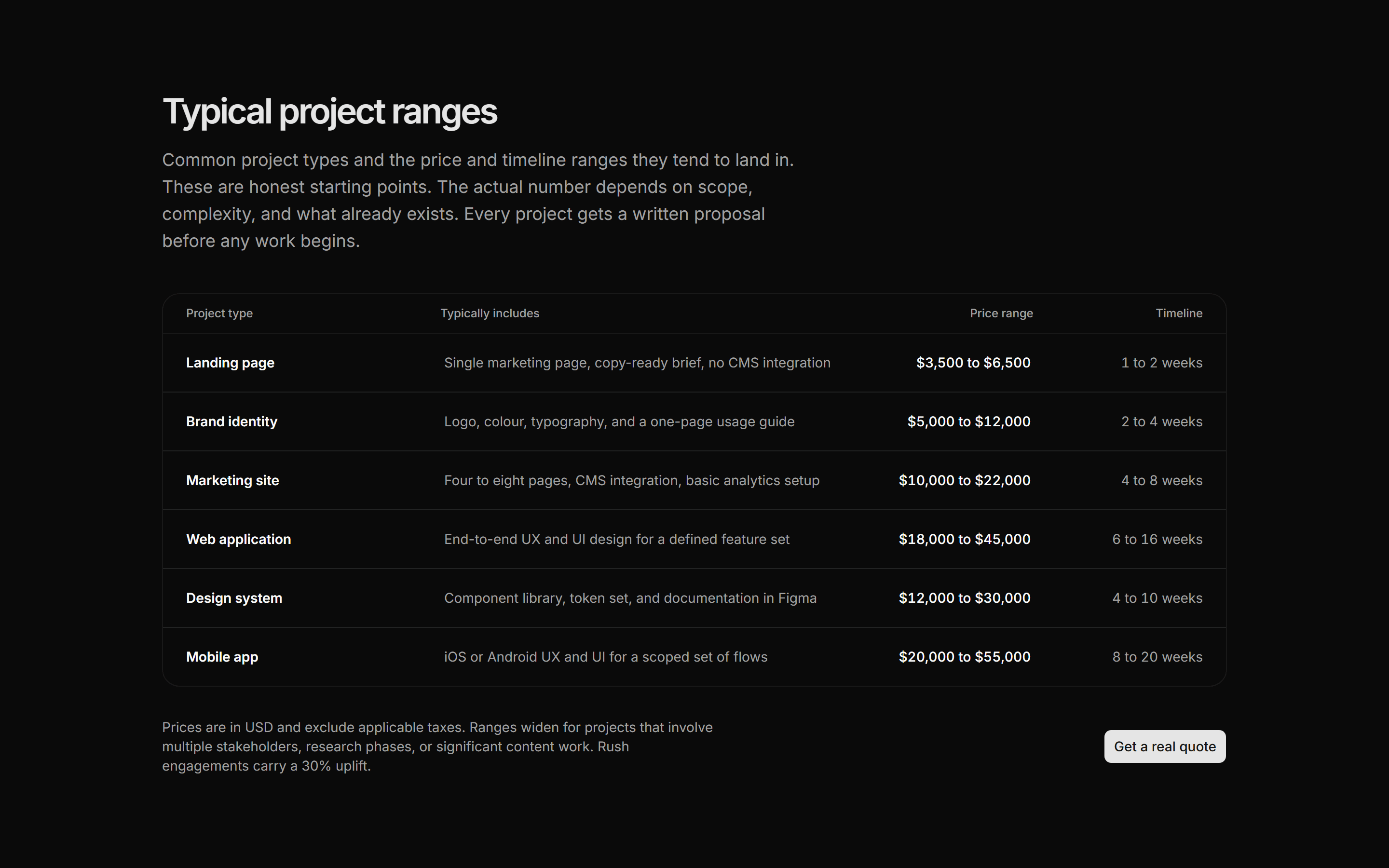Click the '4 to 10 weeks' timeline
Viewport: 1389px width, 868px height.
[x=1157, y=598]
